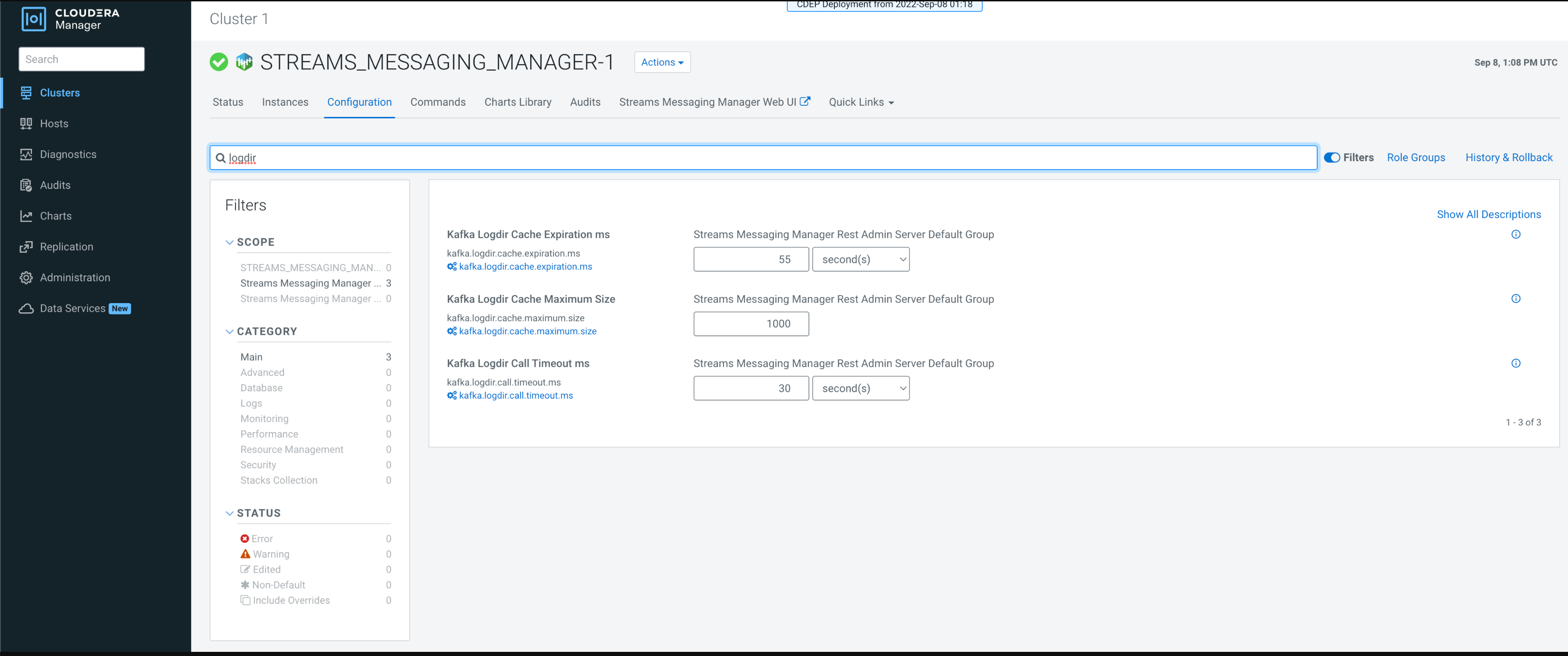Filter by the Edited status
This screenshot has height=656, width=1568.
(x=267, y=570)
